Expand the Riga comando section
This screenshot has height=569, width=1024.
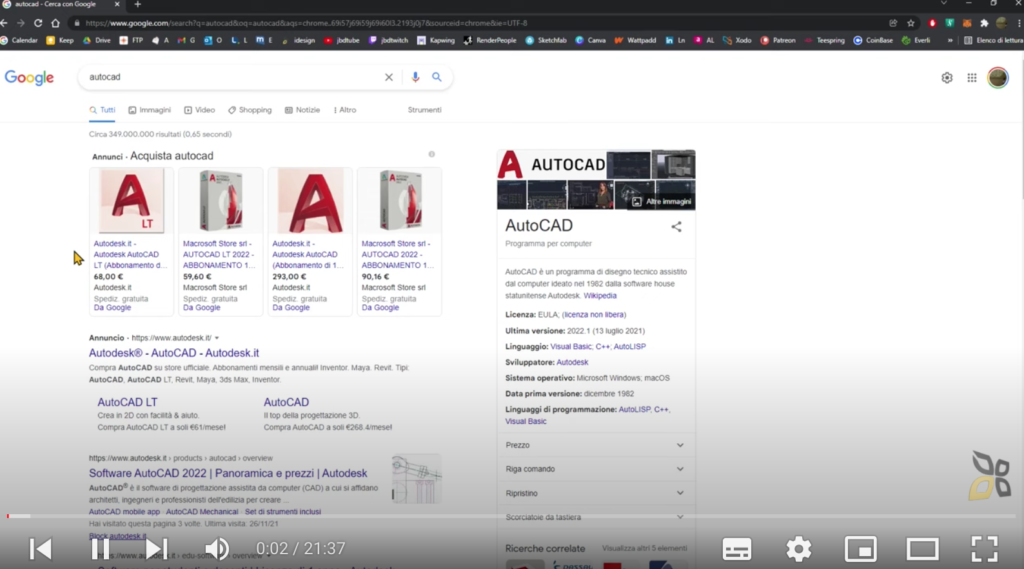point(595,469)
